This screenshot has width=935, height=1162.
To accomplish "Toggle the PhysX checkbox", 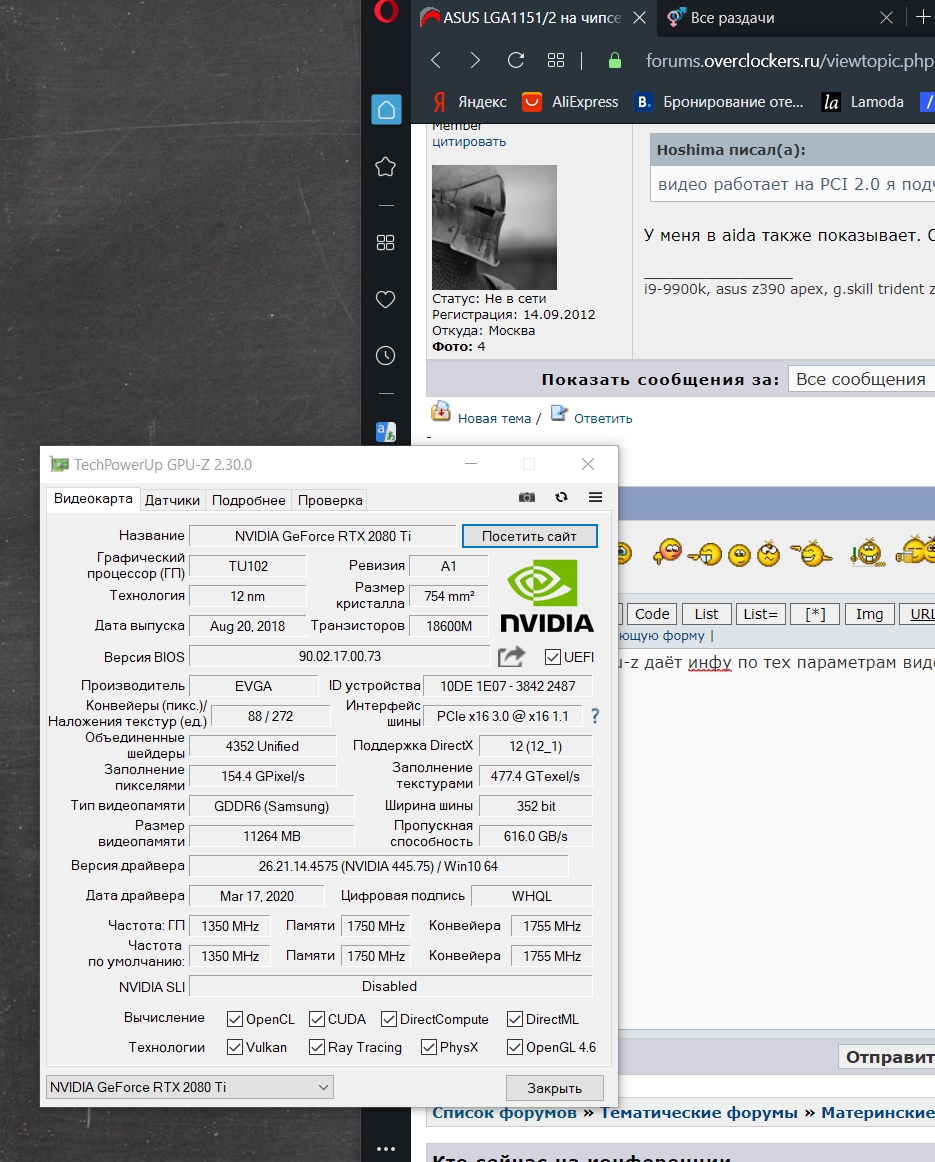I will [x=428, y=1047].
